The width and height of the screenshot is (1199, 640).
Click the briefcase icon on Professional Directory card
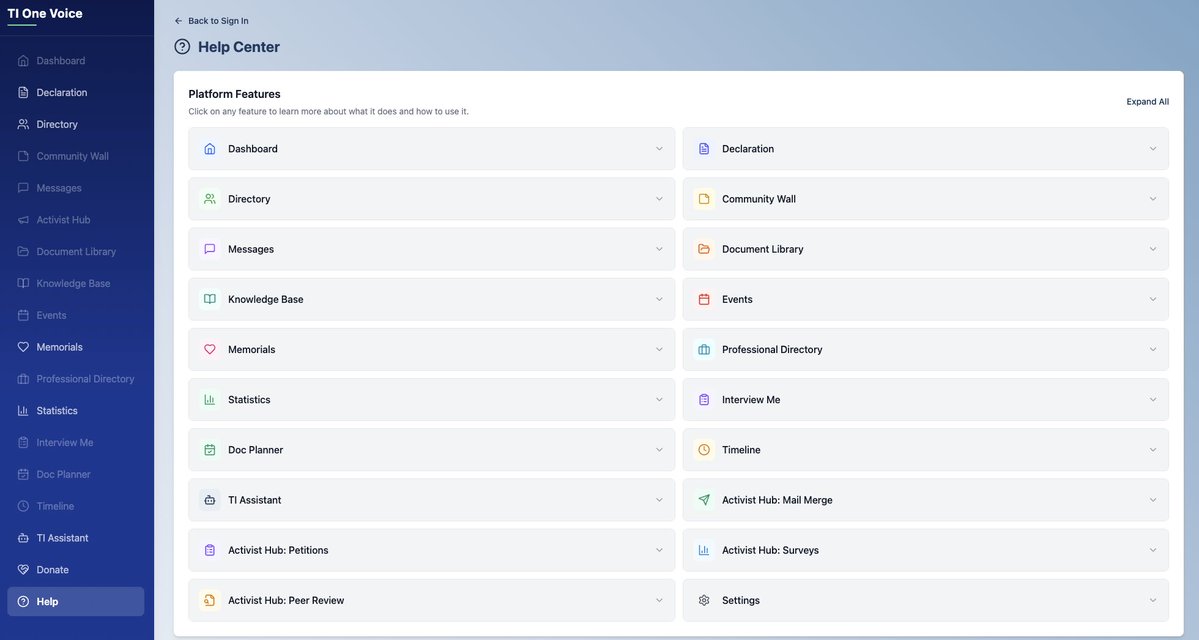(703, 349)
